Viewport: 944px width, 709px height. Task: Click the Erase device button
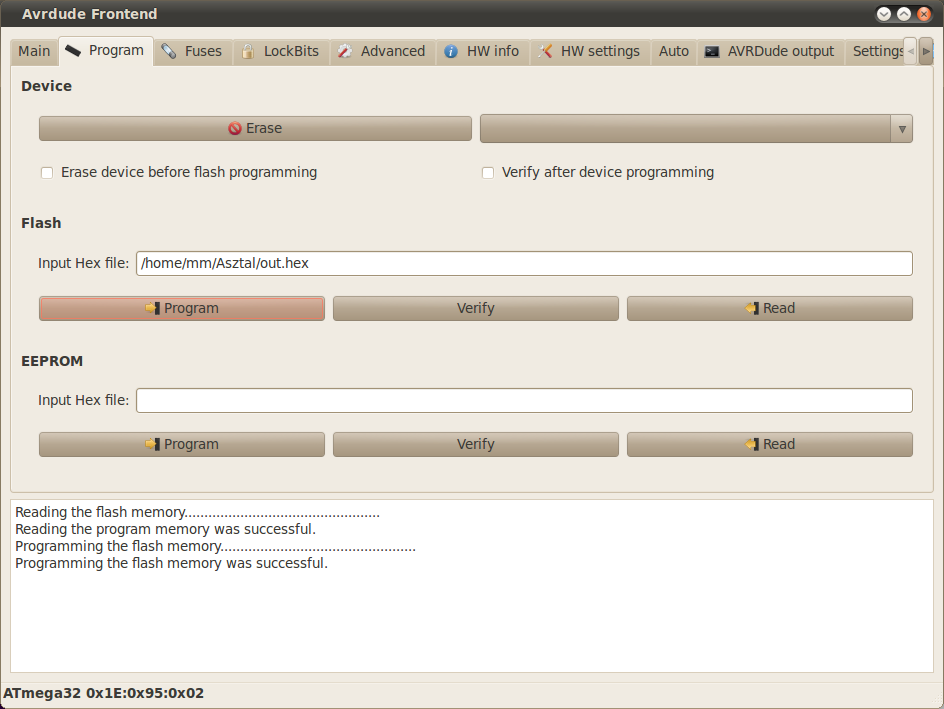coord(255,128)
